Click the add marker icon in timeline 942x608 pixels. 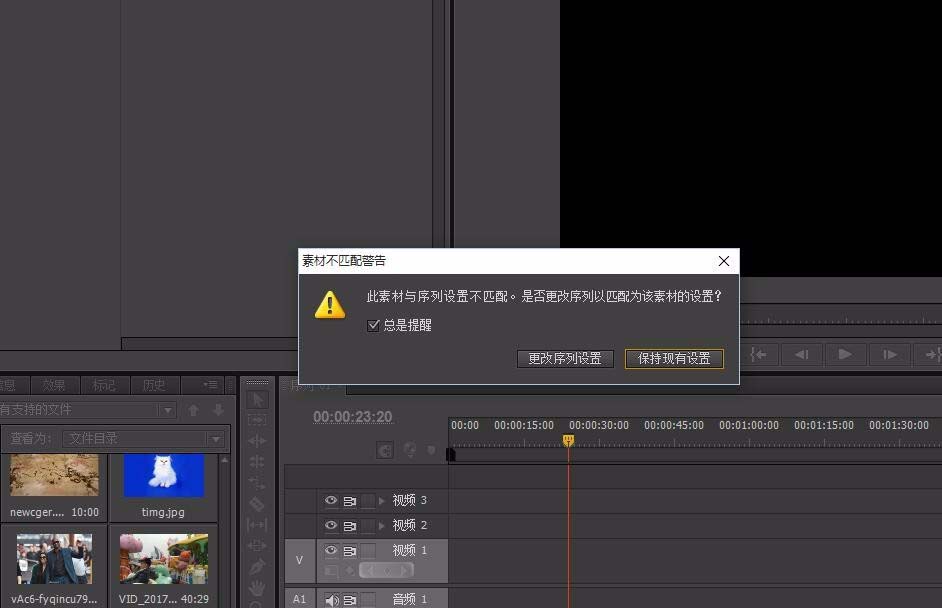(x=431, y=449)
